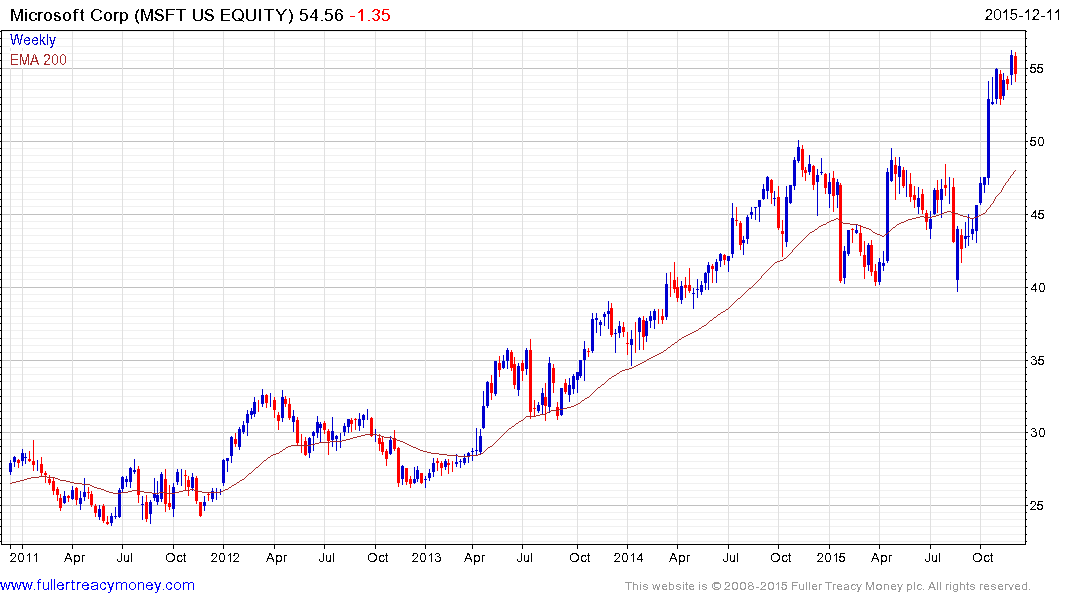Click the 2015 year label on time axis
Image resolution: width=1075 pixels, height=600 pixels.
pos(831,557)
